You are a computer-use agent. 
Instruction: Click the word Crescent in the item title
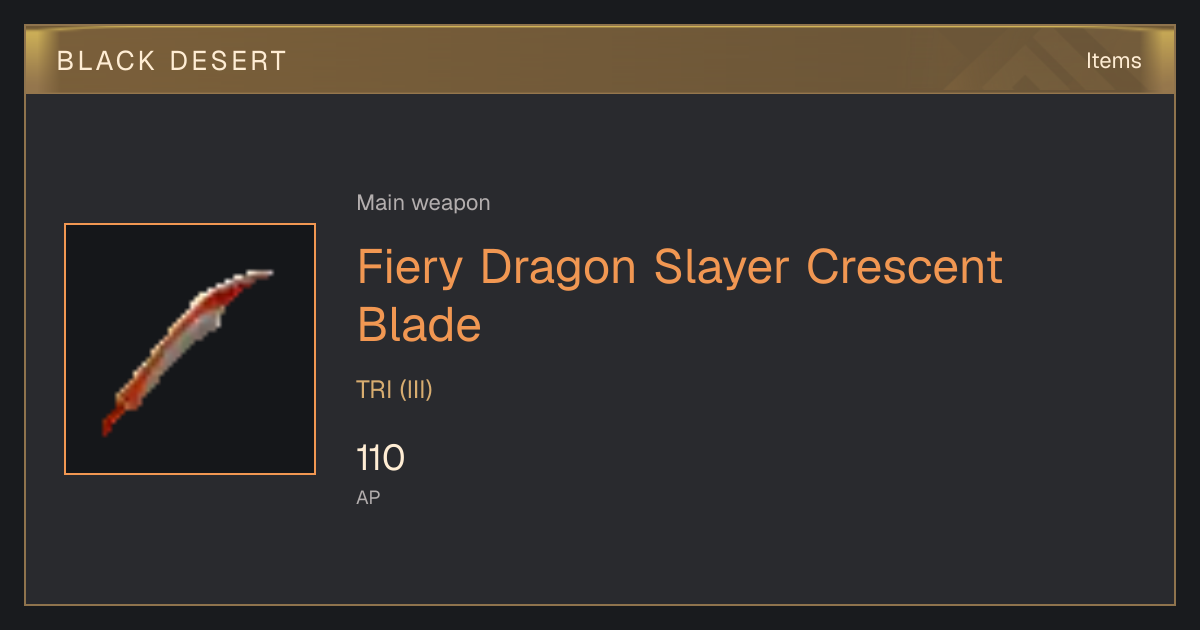pyautogui.click(x=904, y=267)
